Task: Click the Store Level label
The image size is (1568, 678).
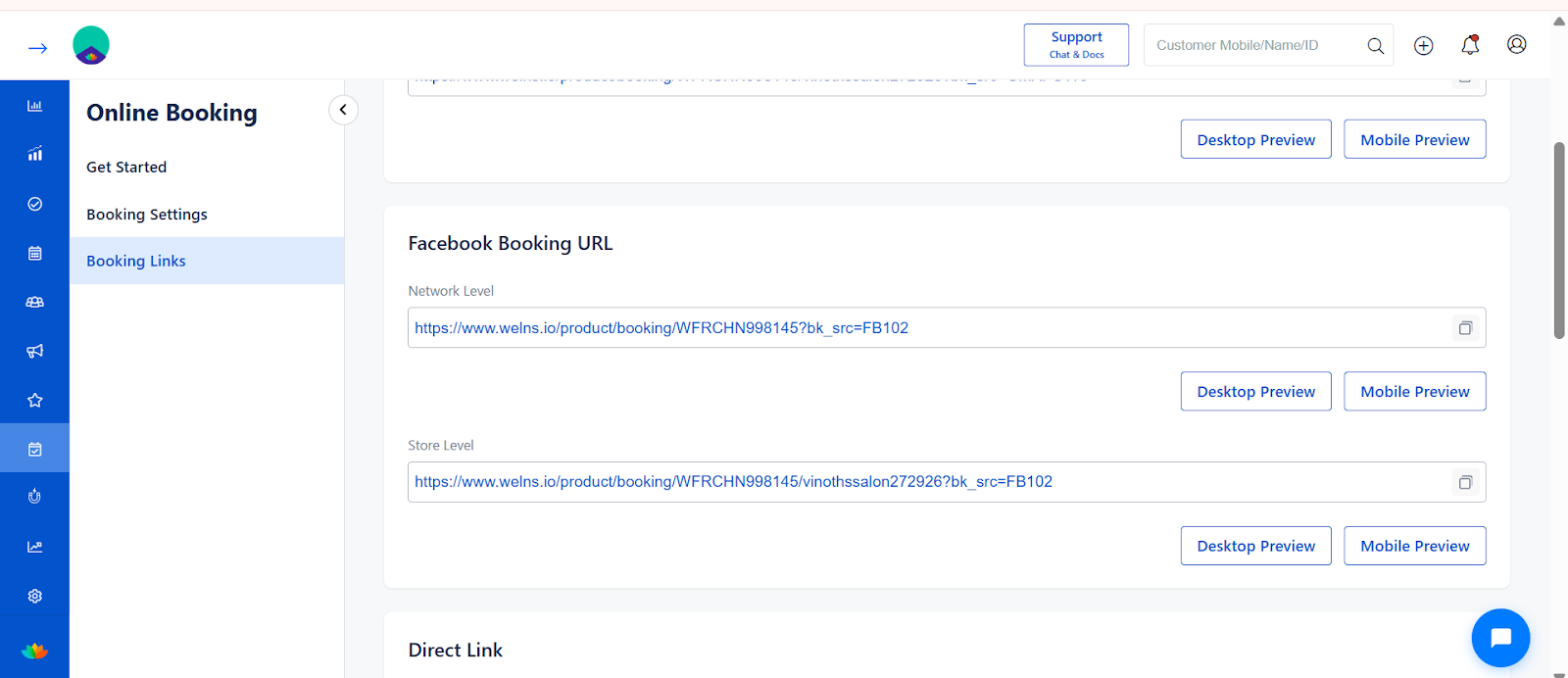Action: pyautogui.click(x=441, y=445)
